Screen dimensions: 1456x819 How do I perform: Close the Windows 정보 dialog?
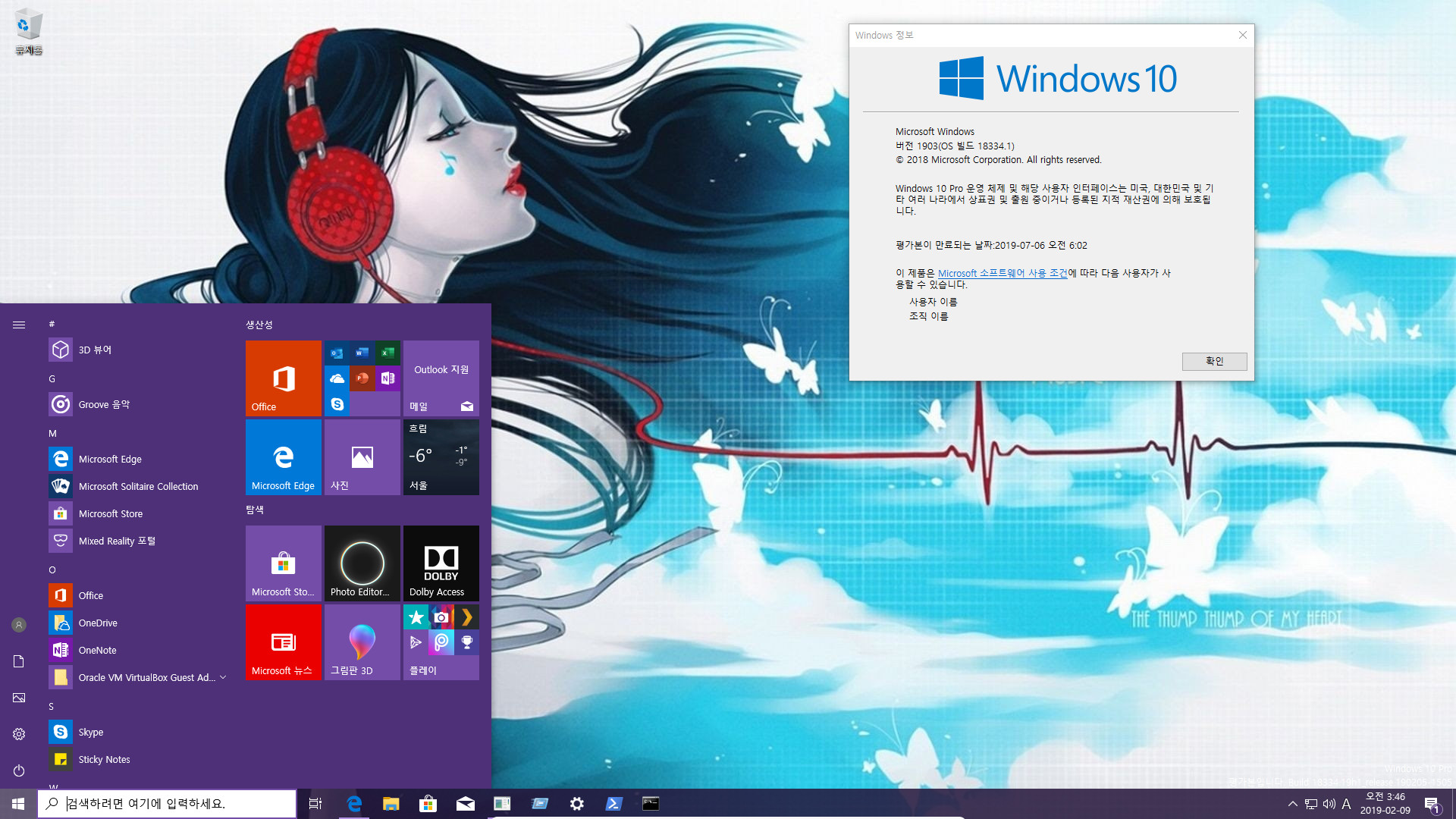coord(1242,35)
